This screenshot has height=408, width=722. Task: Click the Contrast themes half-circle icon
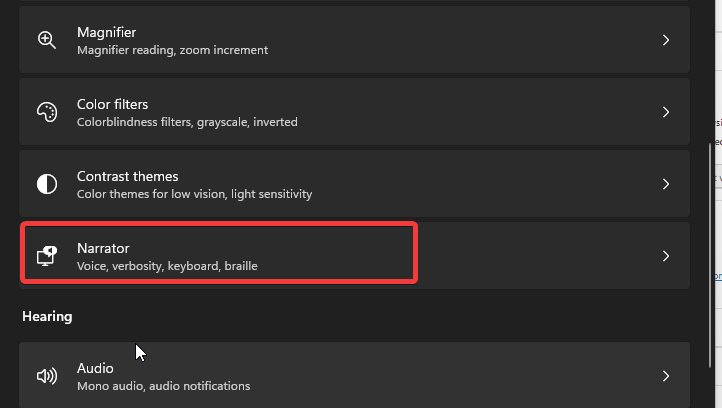pyautogui.click(x=47, y=184)
